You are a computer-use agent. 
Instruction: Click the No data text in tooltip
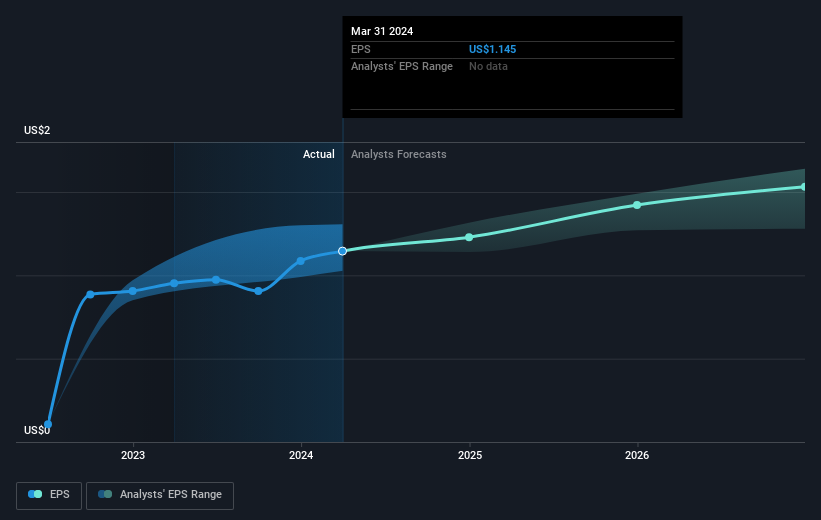pyautogui.click(x=488, y=67)
